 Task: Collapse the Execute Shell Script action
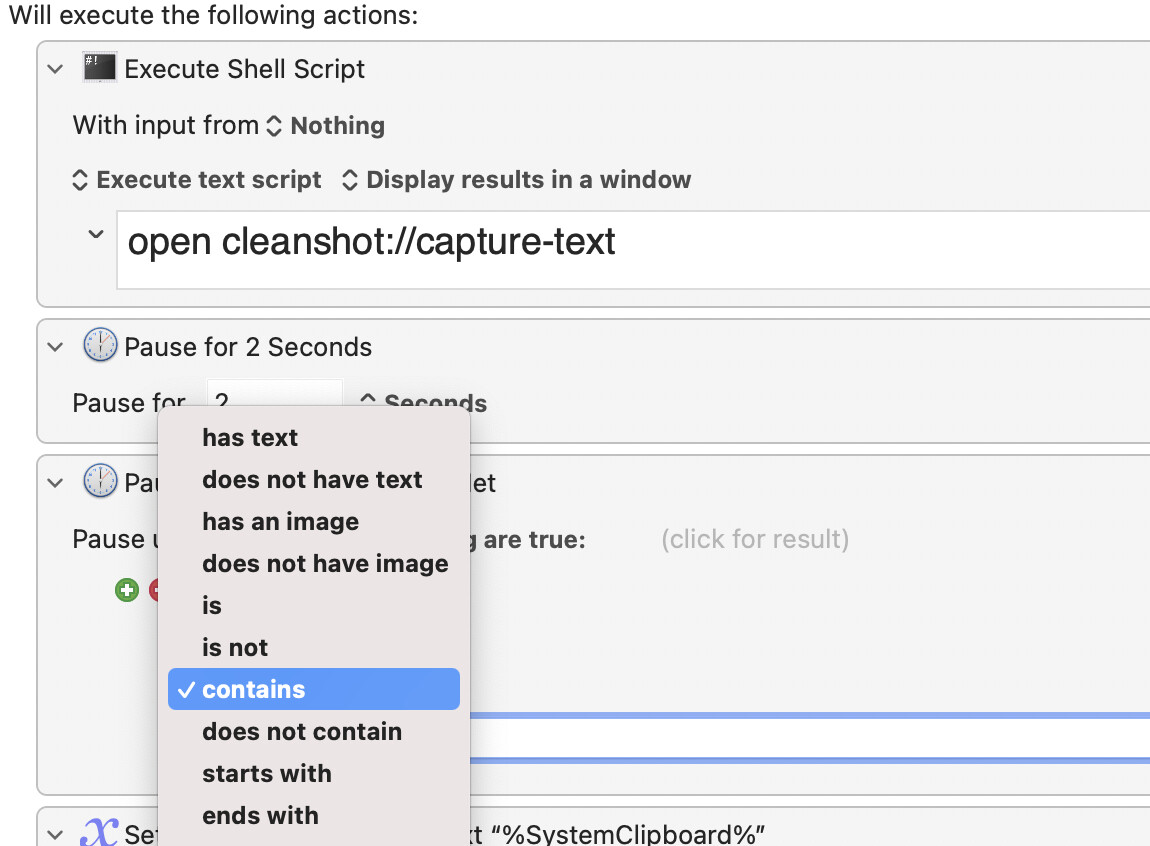pyautogui.click(x=55, y=70)
